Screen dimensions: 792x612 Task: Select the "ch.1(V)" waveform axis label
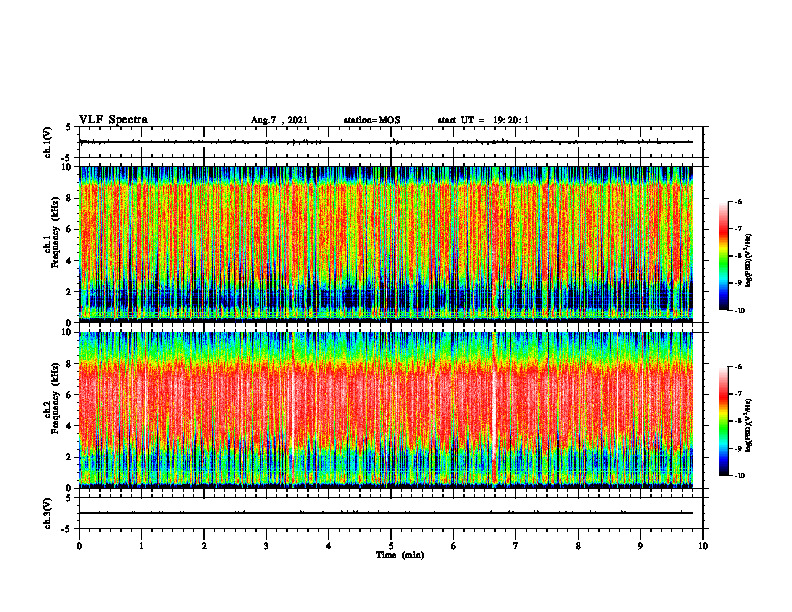(47, 142)
